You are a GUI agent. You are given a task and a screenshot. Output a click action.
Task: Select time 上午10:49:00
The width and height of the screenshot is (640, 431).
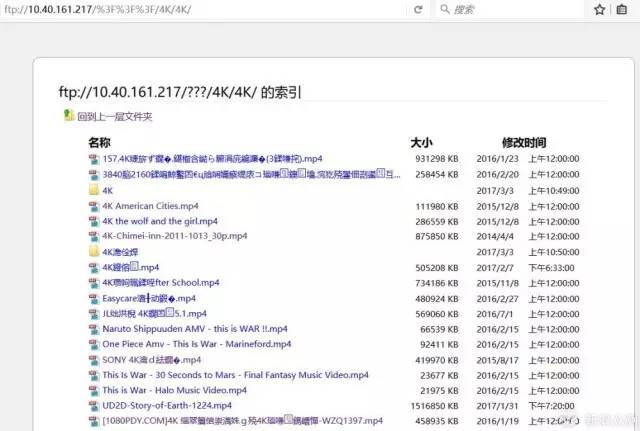pyautogui.click(x=554, y=191)
